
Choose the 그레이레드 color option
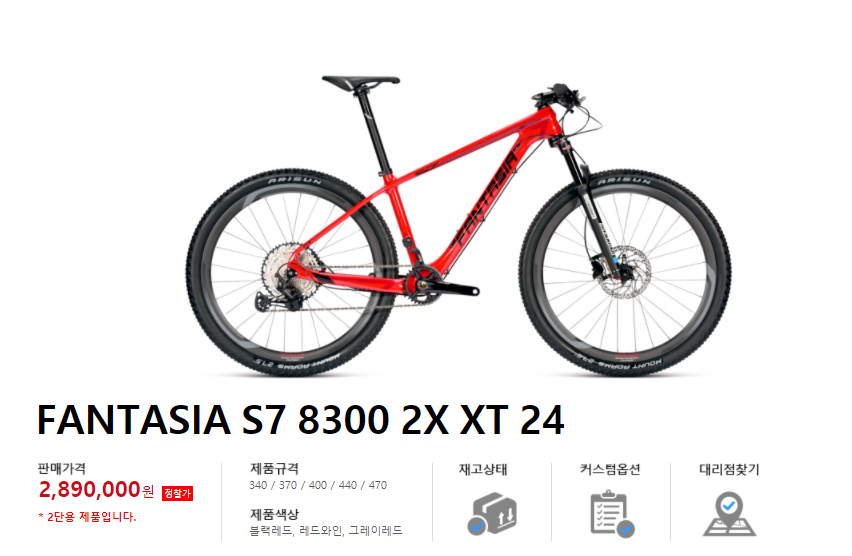(375, 530)
